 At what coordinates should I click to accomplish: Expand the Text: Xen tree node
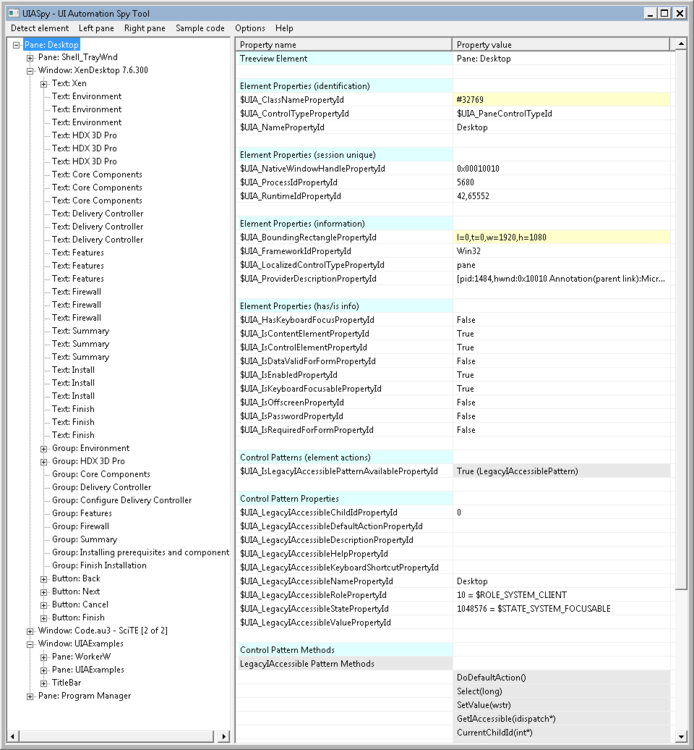44,84
